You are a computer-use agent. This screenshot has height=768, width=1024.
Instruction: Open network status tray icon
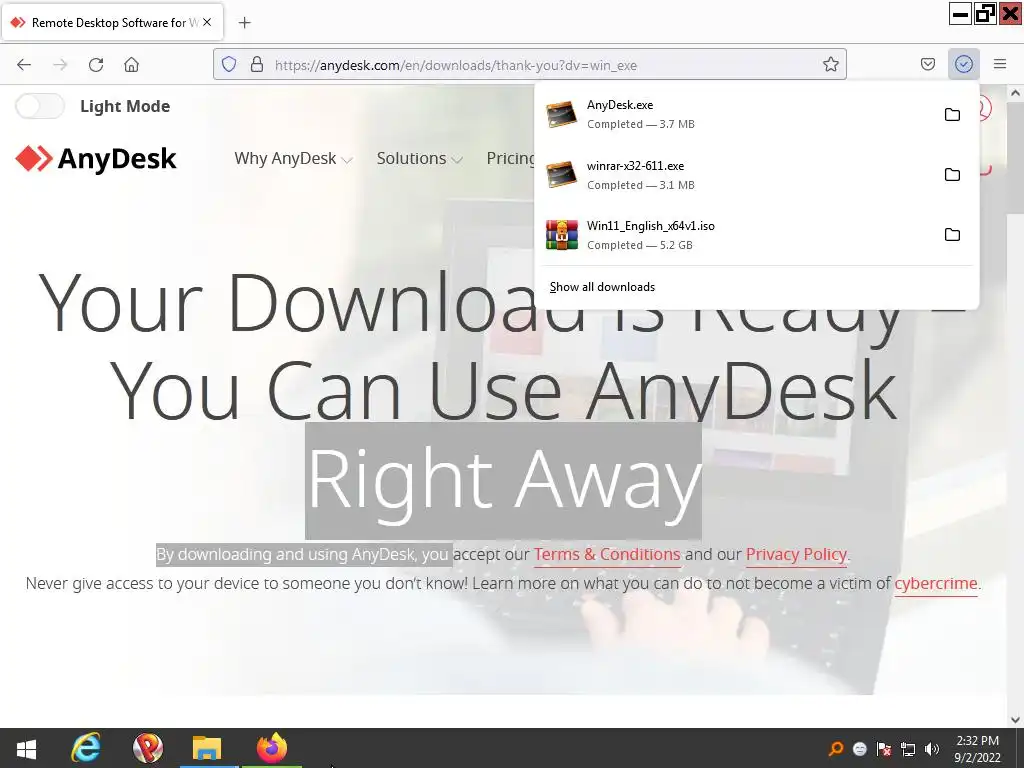click(908, 748)
